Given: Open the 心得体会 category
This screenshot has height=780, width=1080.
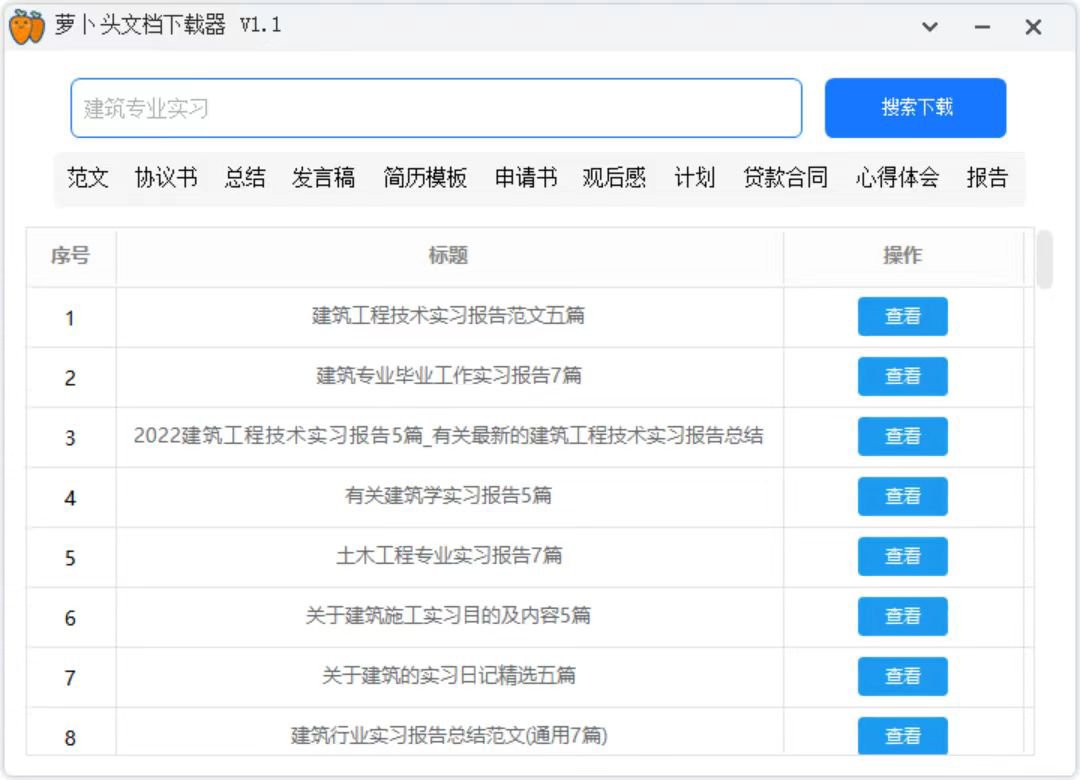Looking at the screenshot, I should coord(897,178).
